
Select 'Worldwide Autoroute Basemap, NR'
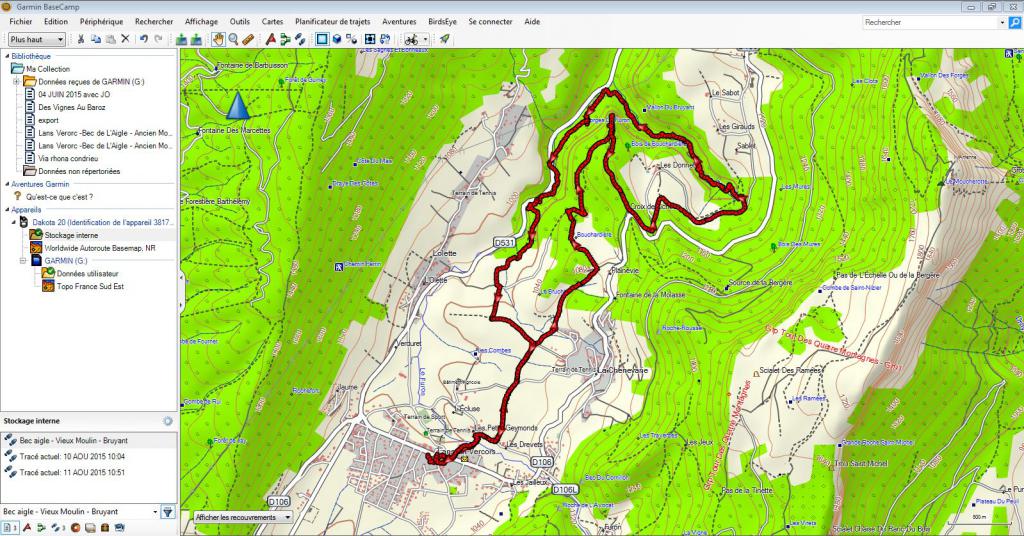[x=99, y=248]
